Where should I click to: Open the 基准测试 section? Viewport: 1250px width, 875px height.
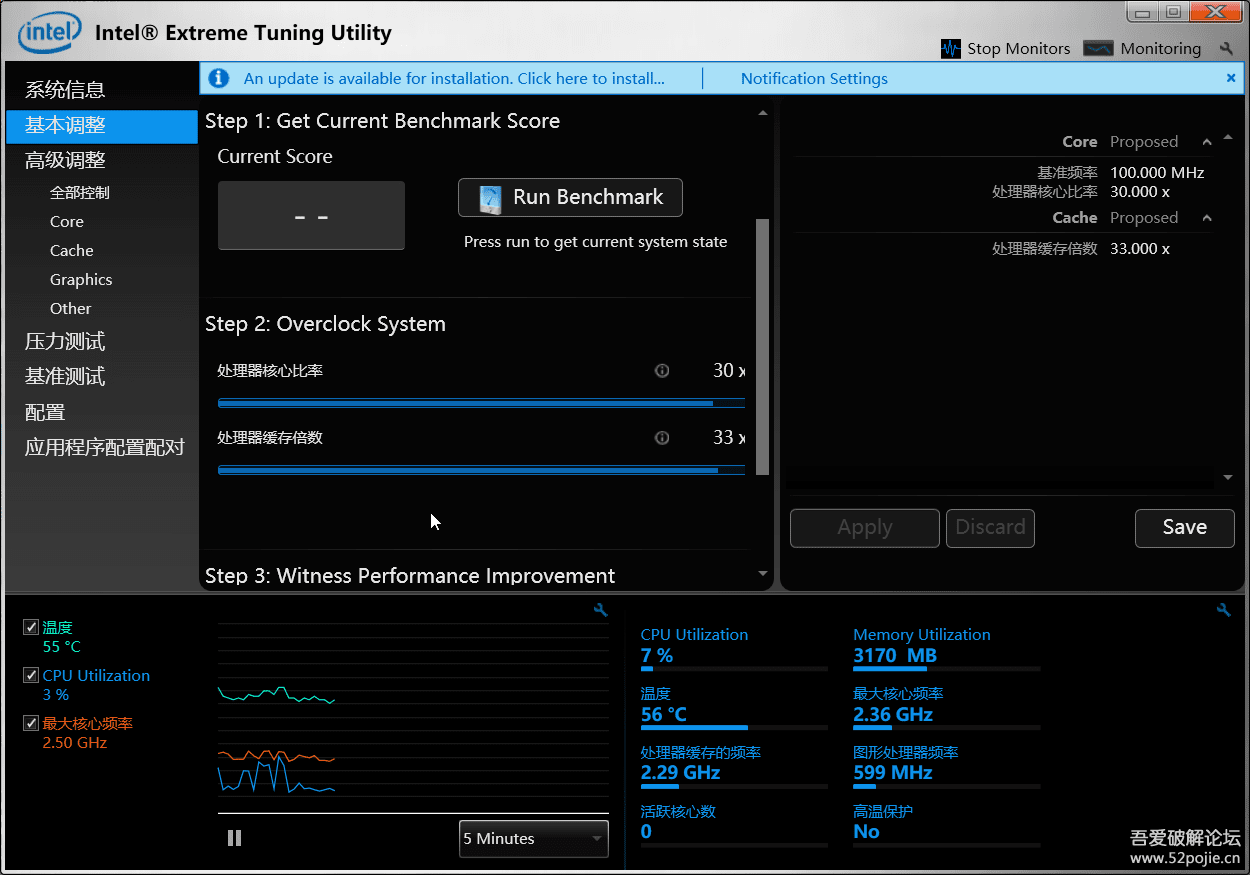click(65, 377)
